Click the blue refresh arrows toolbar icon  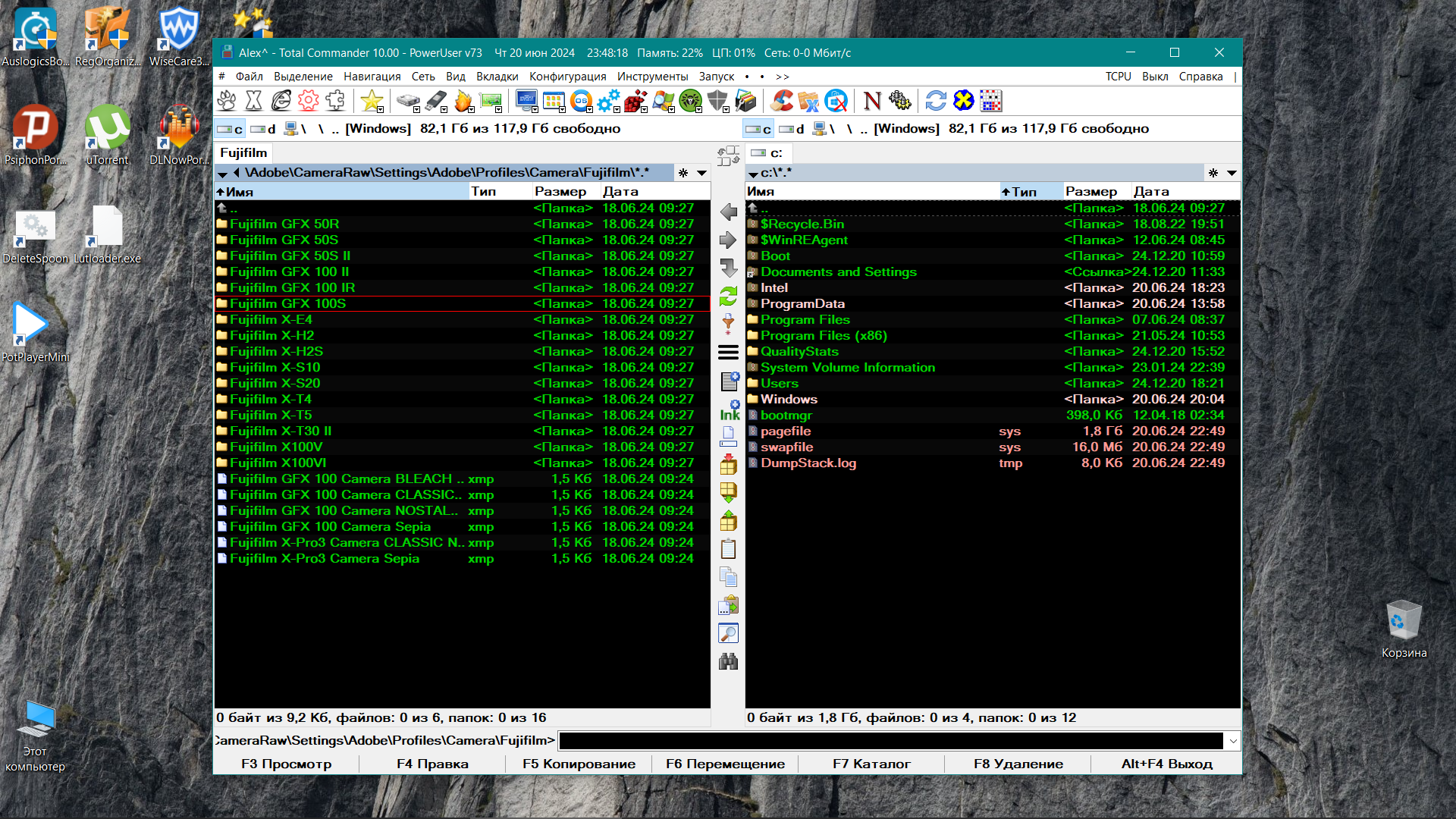pos(936,101)
